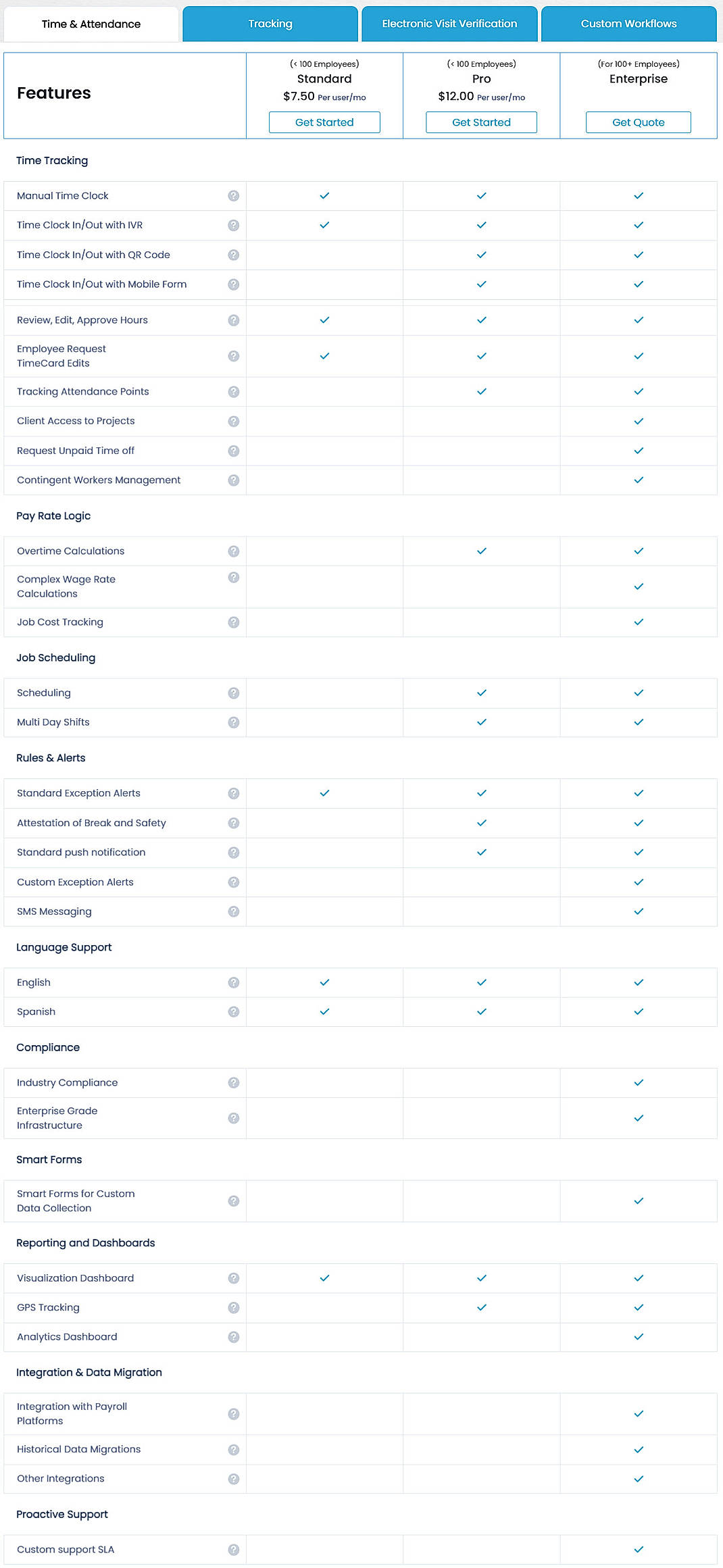723x1568 pixels.
Task: Click Get Started under the Standard plan
Action: (x=324, y=122)
